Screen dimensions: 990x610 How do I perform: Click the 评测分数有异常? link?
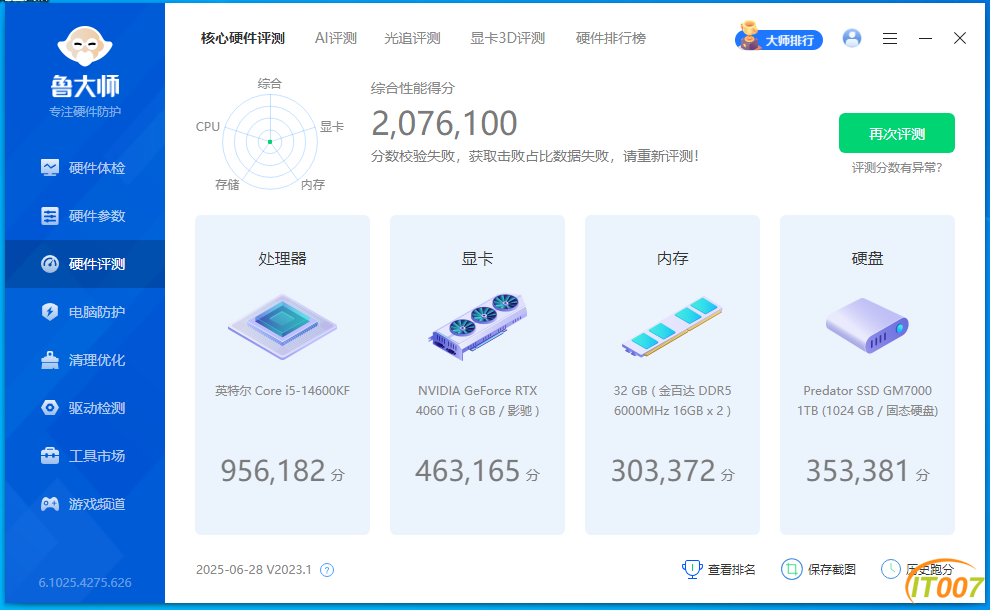[x=897, y=168]
